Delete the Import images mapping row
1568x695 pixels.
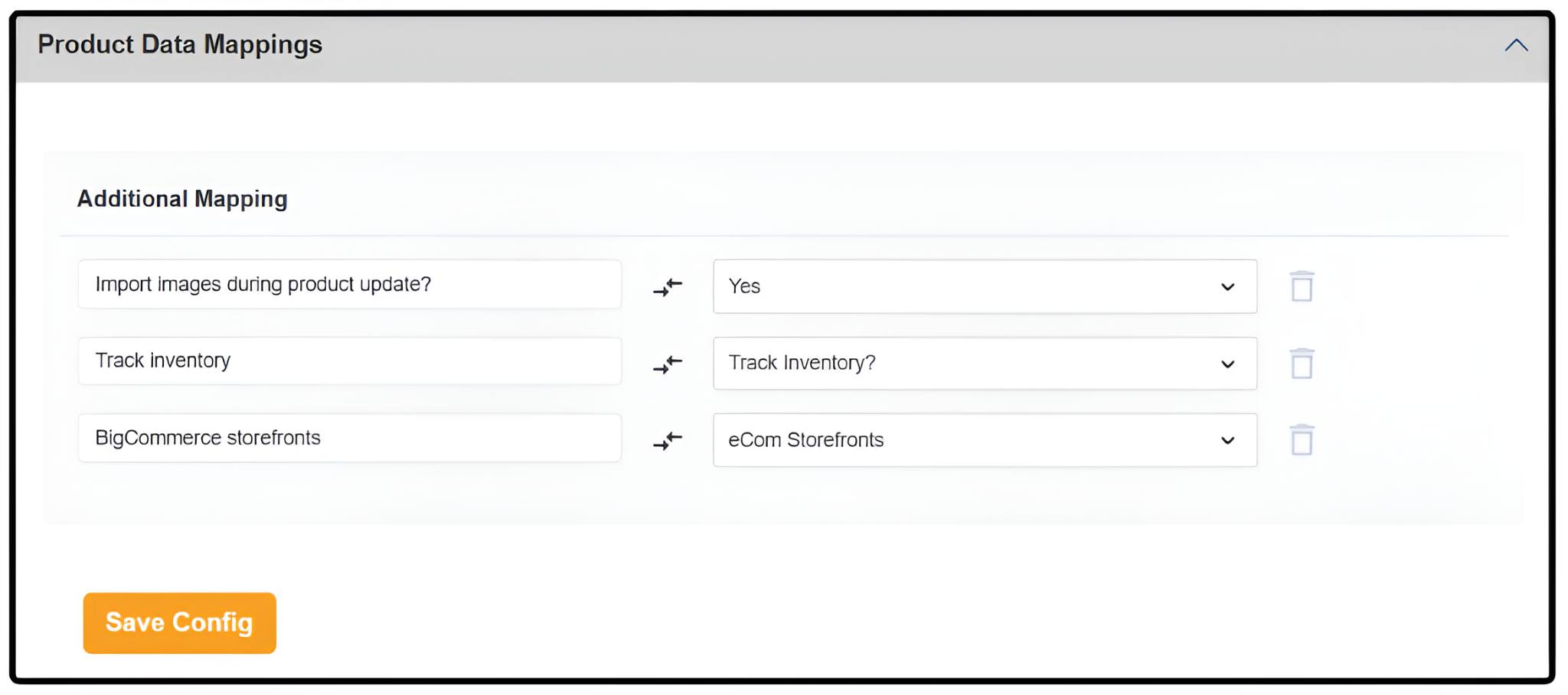coord(1302,287)
